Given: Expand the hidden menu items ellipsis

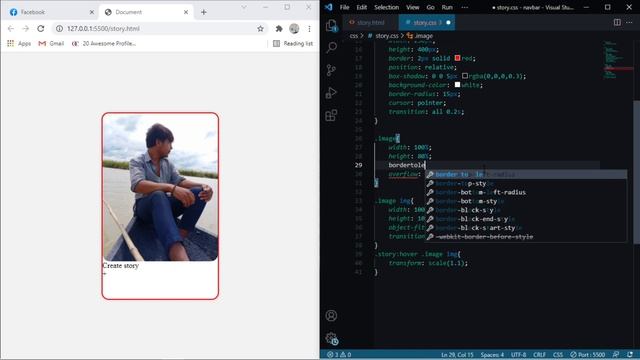Looking at the screenshot, I should (x=464, y=7).
